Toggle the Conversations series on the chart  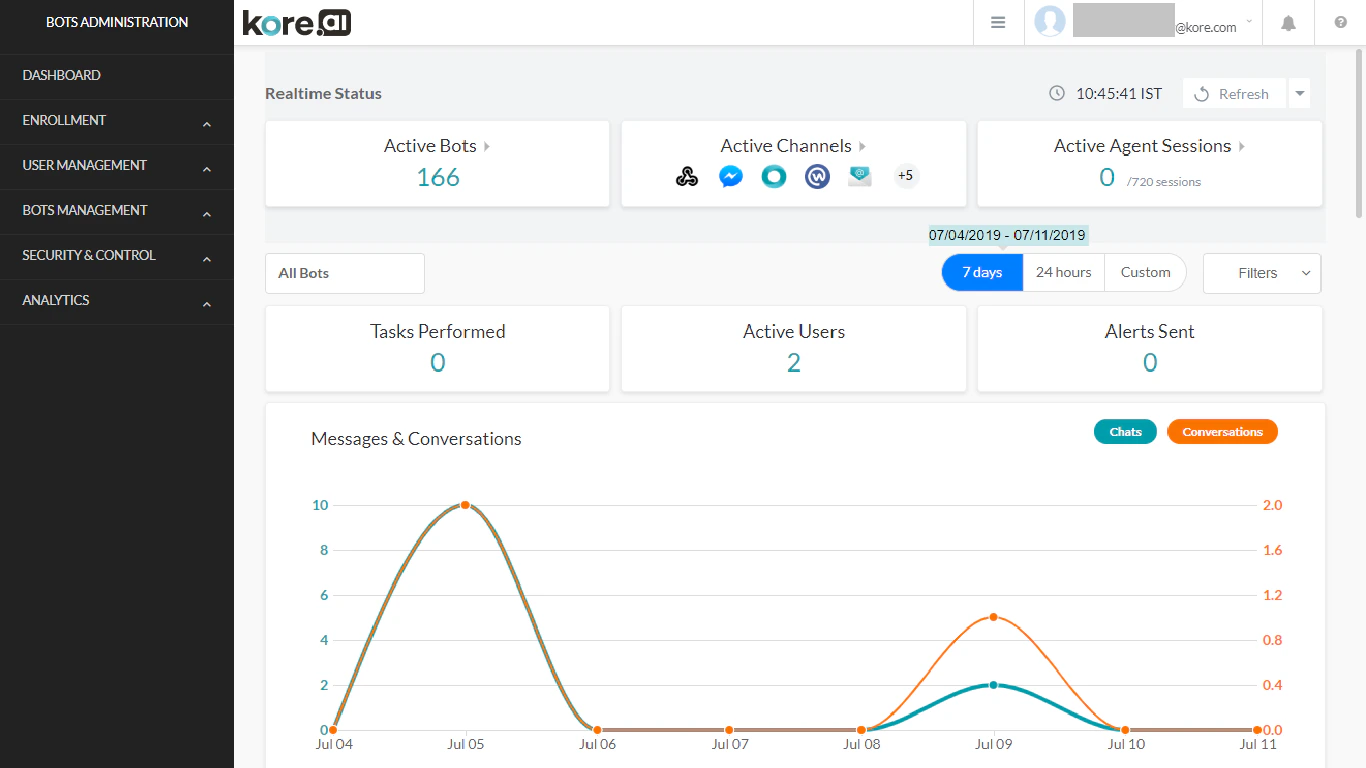coord(1222,431)
